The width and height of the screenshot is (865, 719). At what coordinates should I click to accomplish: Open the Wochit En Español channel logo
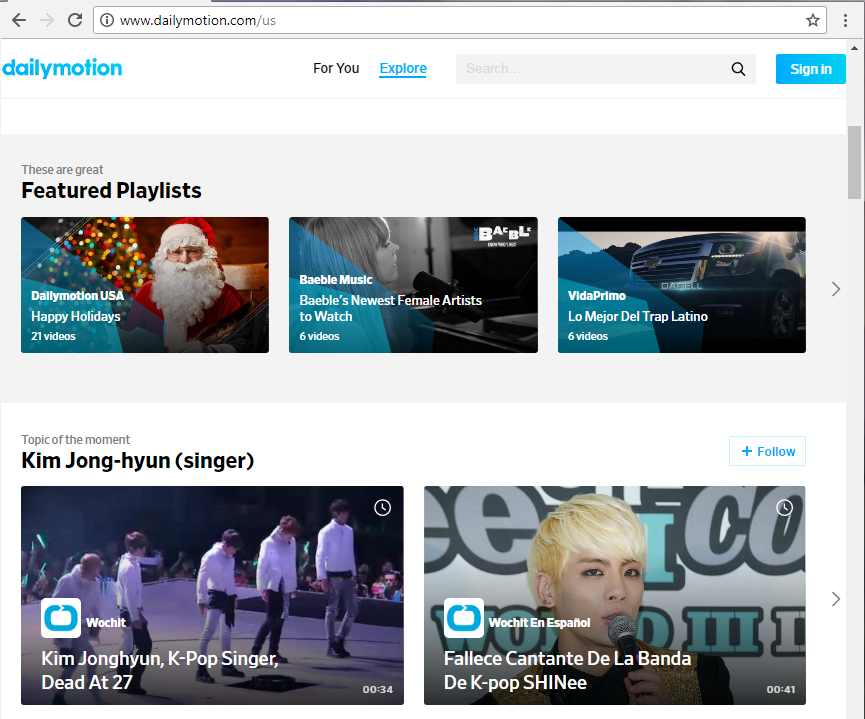464,618
